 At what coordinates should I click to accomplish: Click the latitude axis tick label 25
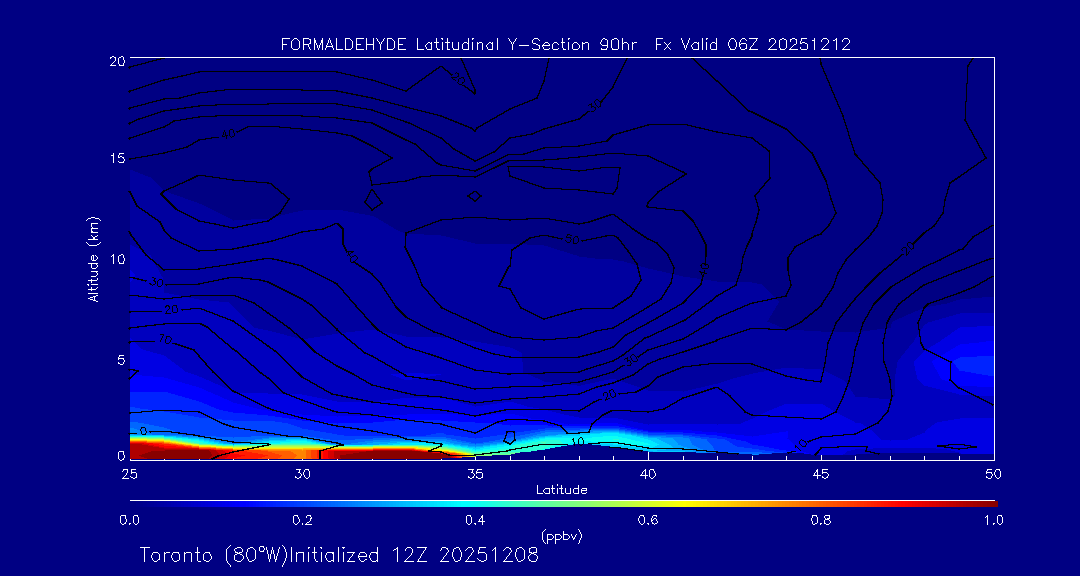pyautogui.click(x=129, y=472)
